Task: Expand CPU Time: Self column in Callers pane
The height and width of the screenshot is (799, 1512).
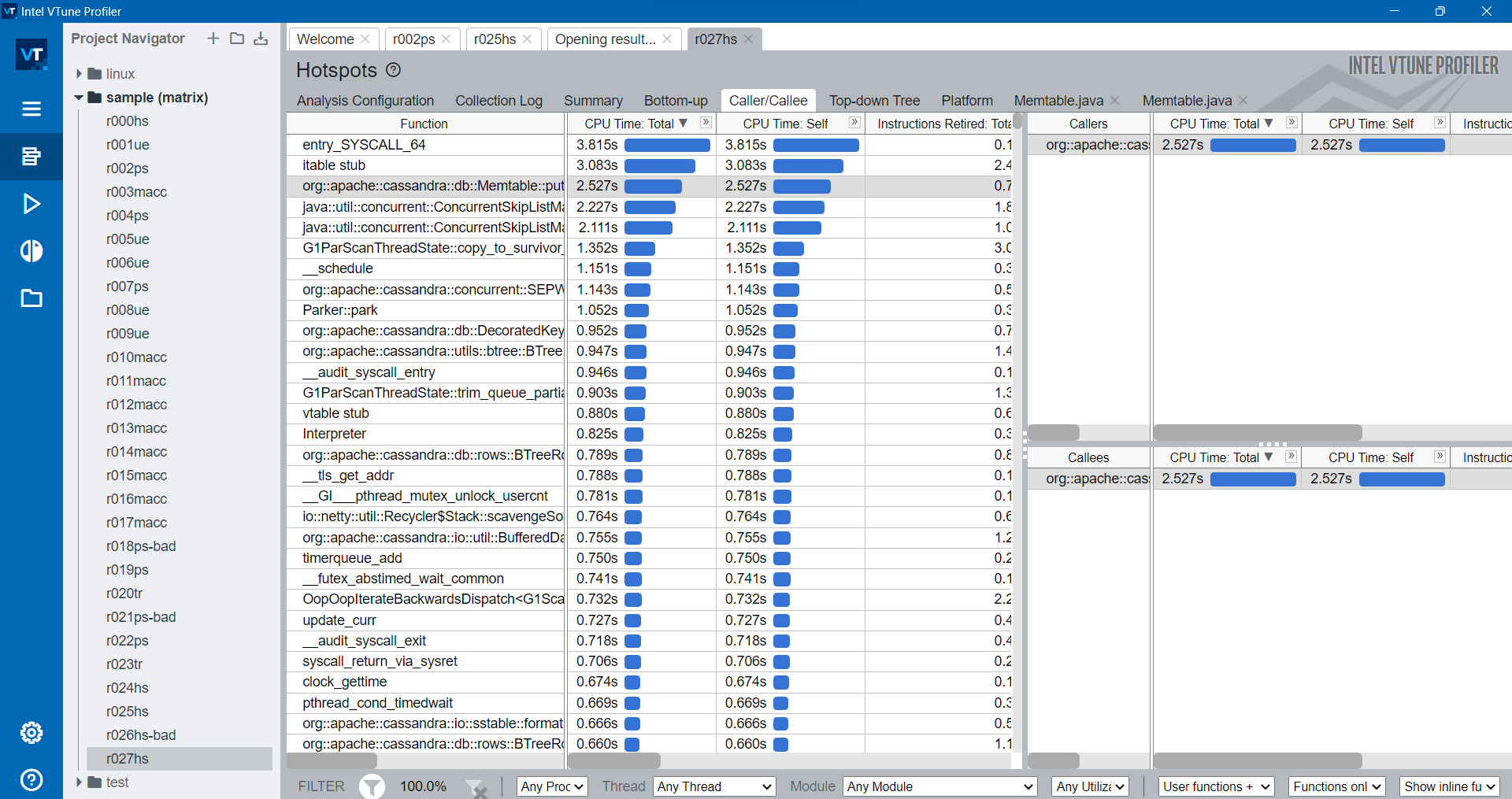Action: (1440, 123)
